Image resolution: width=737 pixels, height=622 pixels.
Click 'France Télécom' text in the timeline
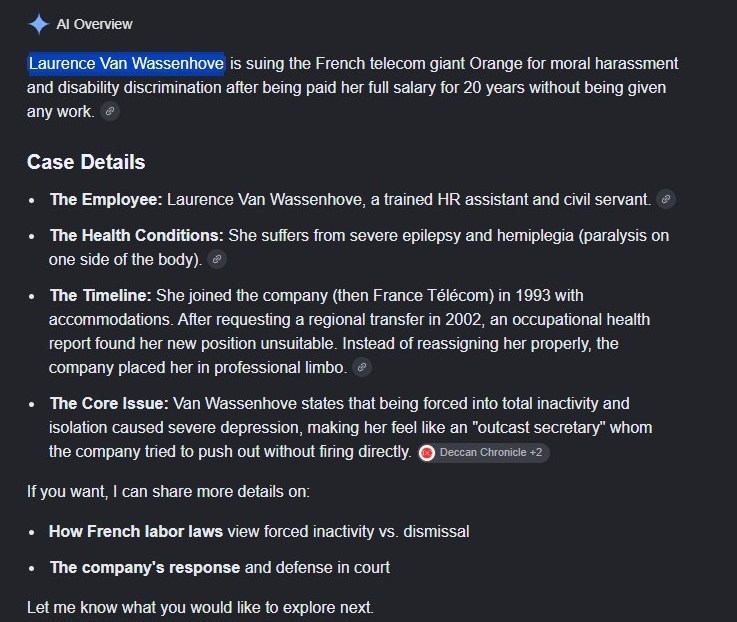click(431, 295)
